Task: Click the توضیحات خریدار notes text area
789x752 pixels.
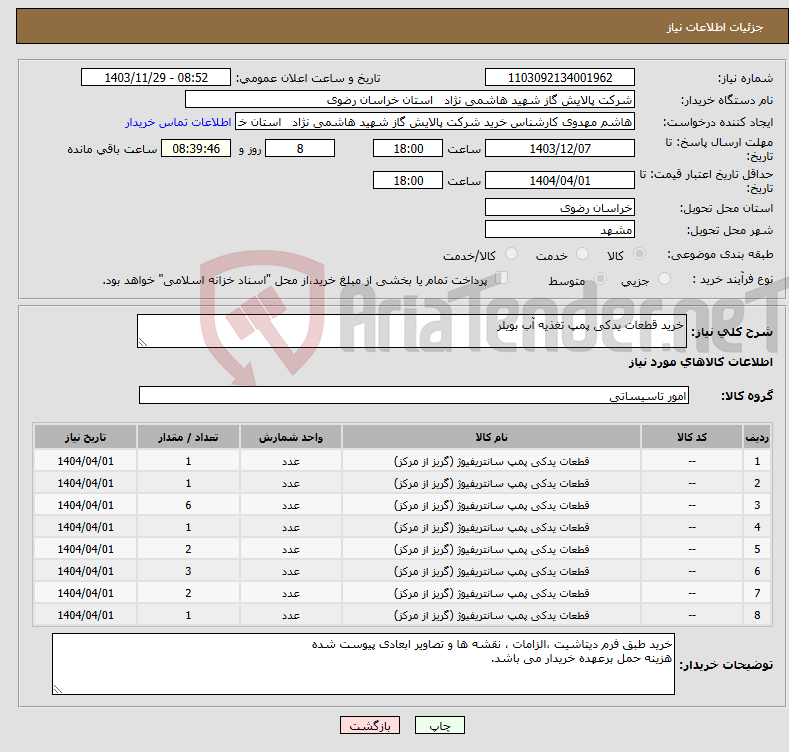Action: 363,664
